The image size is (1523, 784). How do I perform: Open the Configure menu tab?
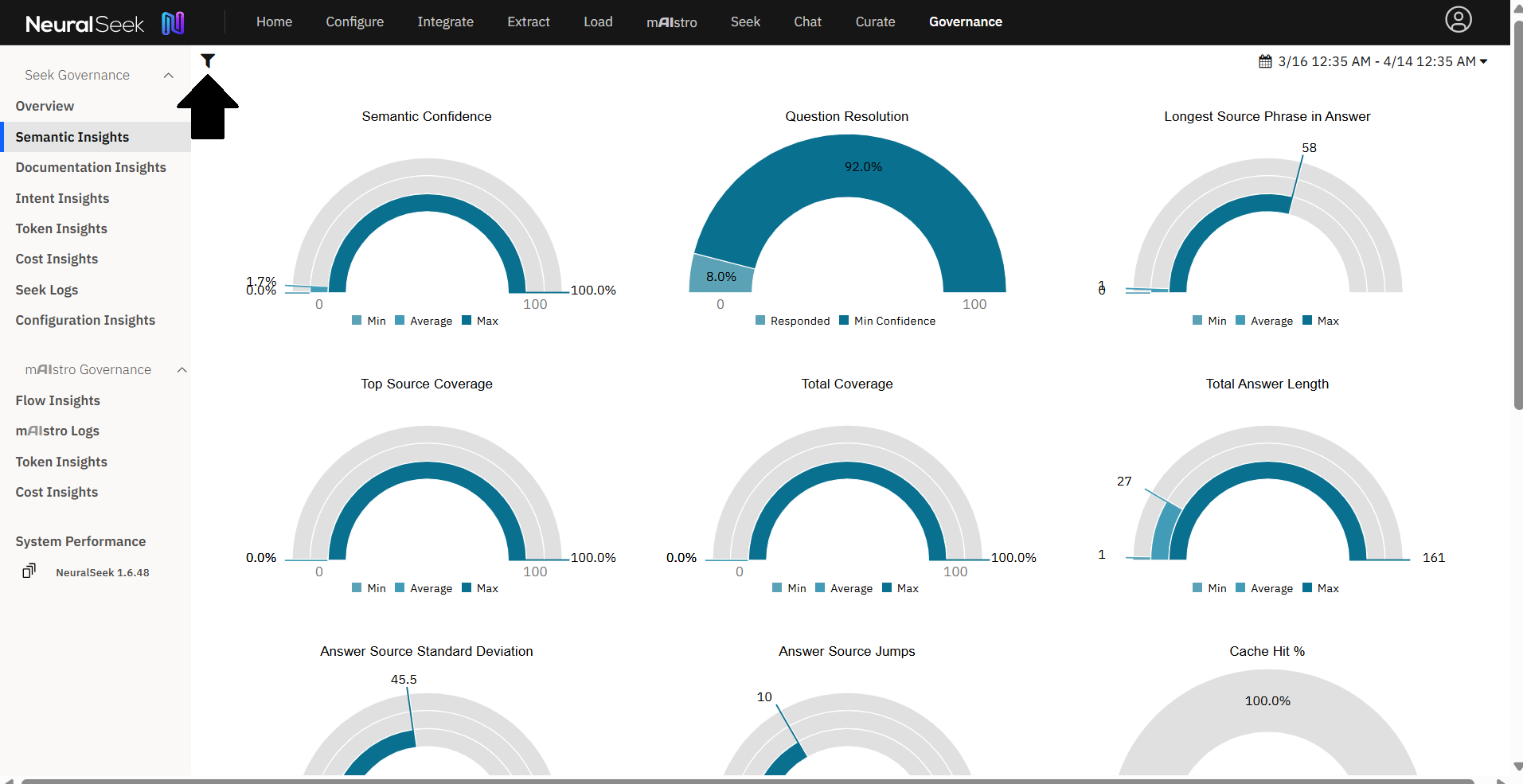pos(354,22)
